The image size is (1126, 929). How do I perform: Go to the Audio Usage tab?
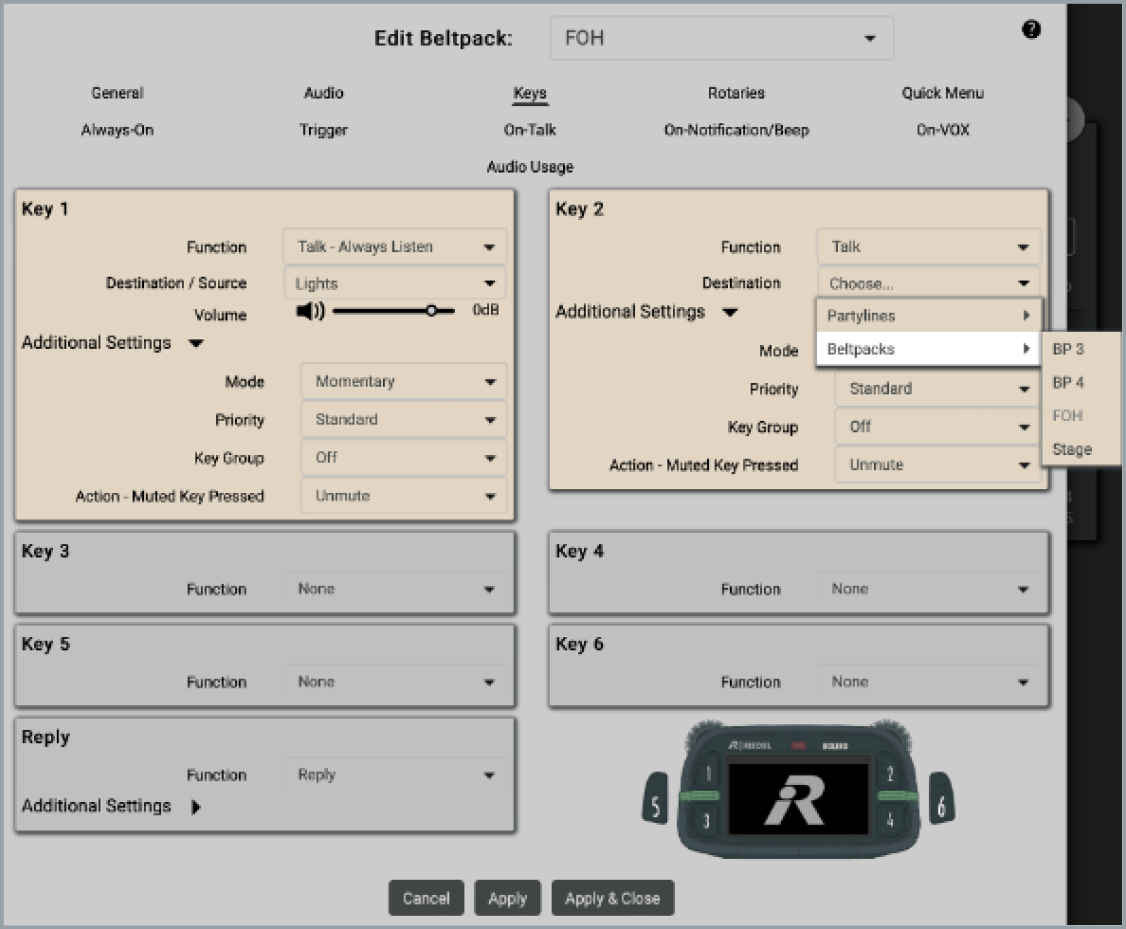pos(530,167)
